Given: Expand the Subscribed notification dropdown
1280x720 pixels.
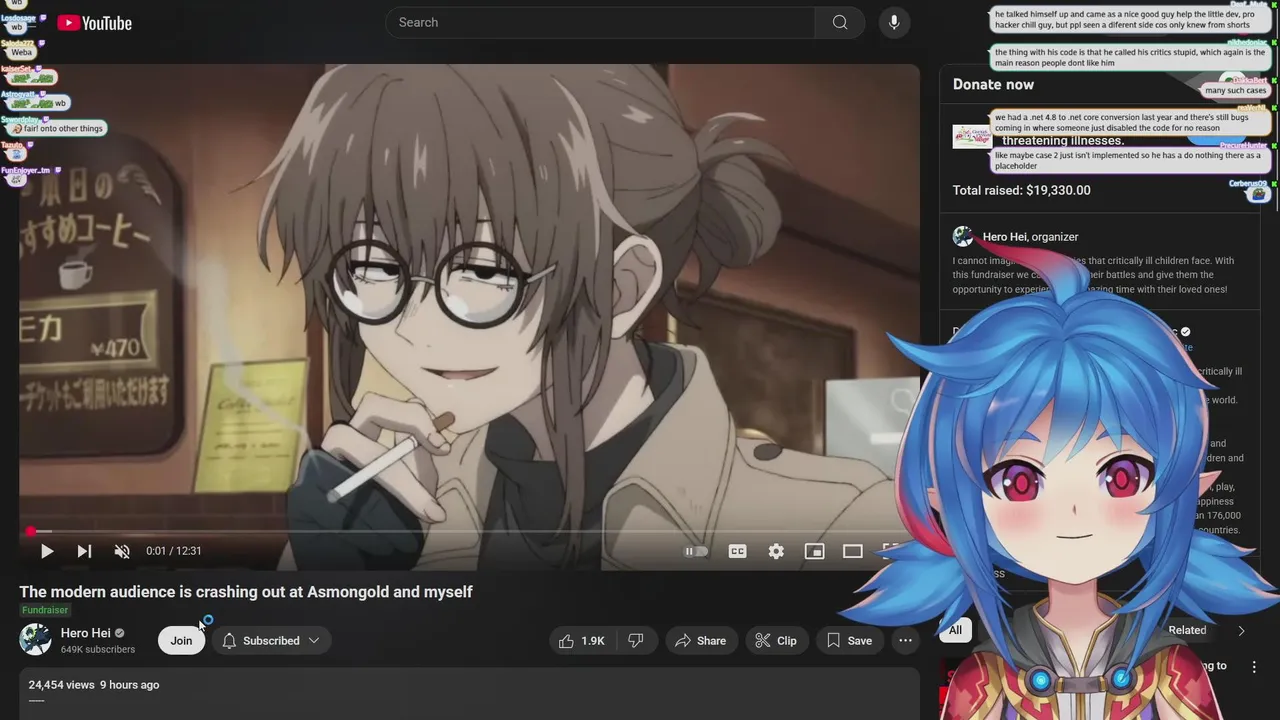Looking at the screenshot, I should 271,641.
